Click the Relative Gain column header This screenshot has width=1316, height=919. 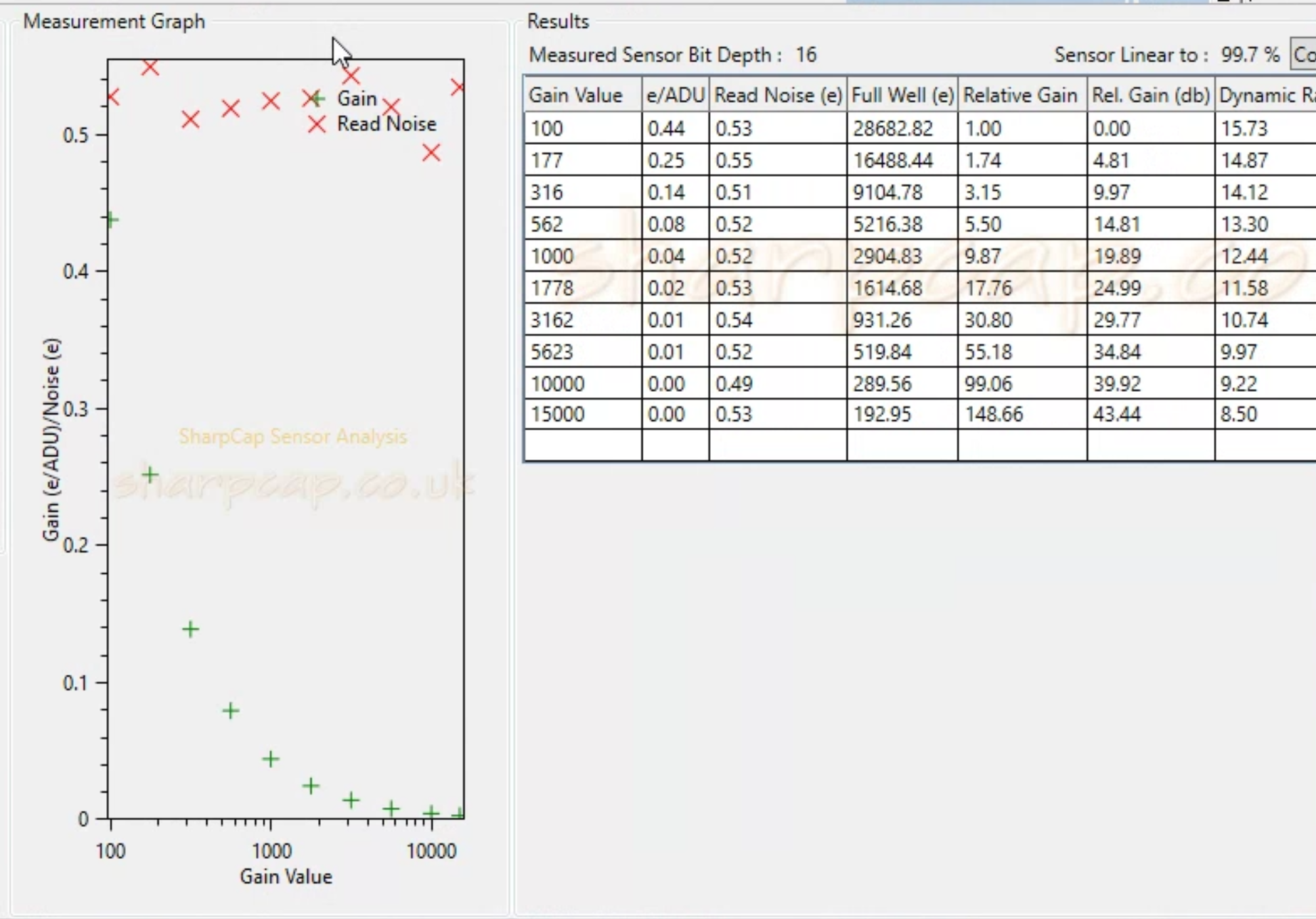pyautogui.click(x=1022, y=95)
